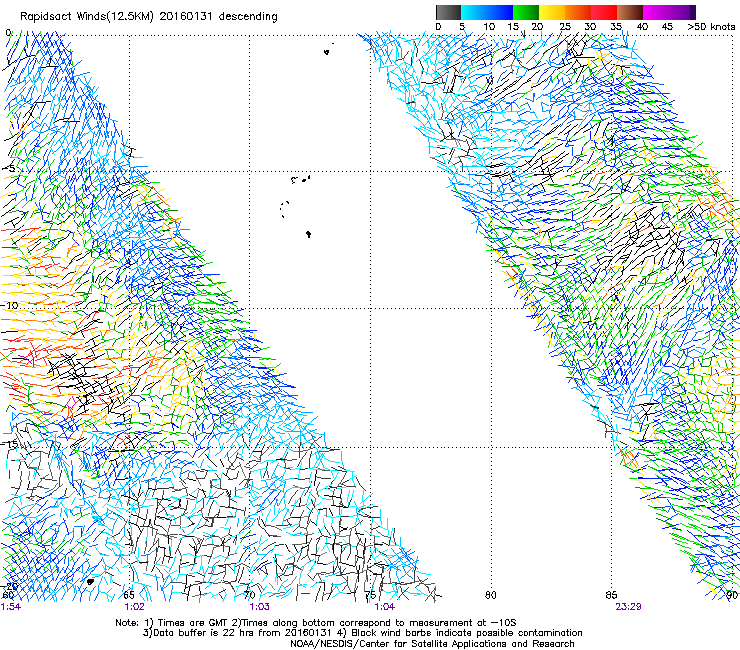Click the green 15-20 knots legend swatch
This screenshot has height=650, width=740.
526,12
